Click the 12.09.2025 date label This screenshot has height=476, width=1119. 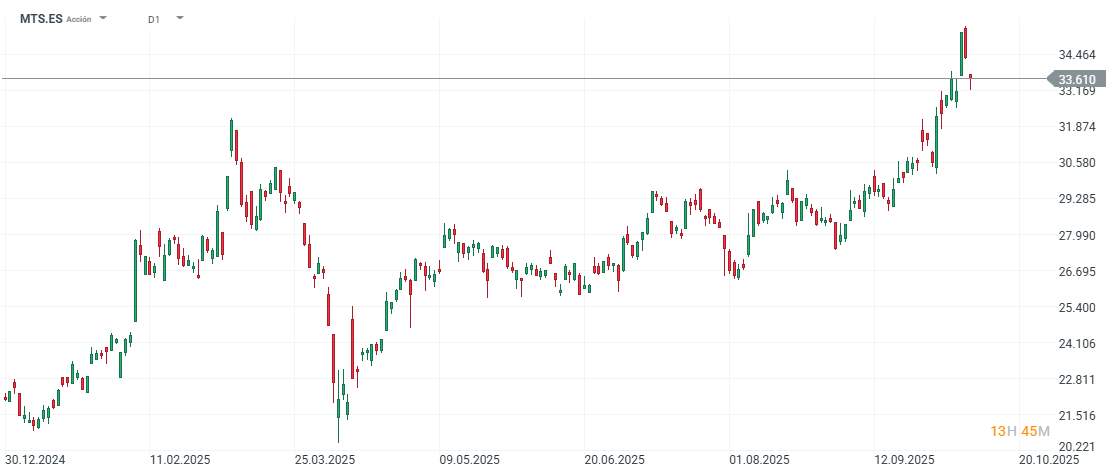pyautogui.click(x=905, y=460)
